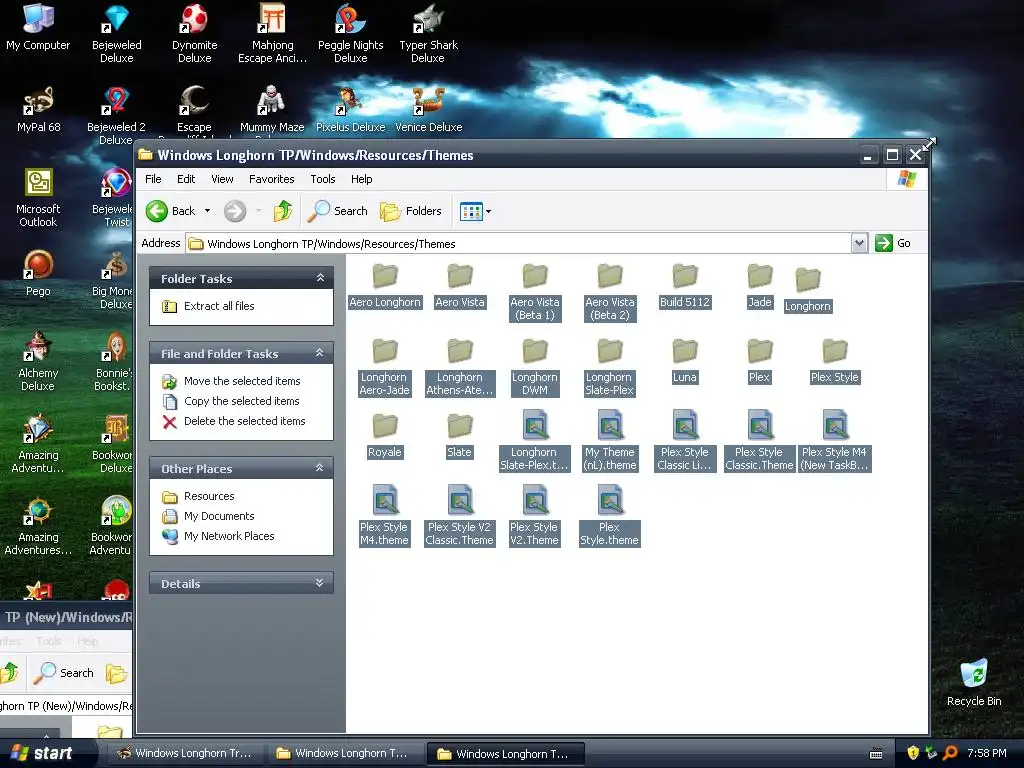Select the Royale folder
1024x768 pixels.
pyautogui.click(x=385, y=436)
